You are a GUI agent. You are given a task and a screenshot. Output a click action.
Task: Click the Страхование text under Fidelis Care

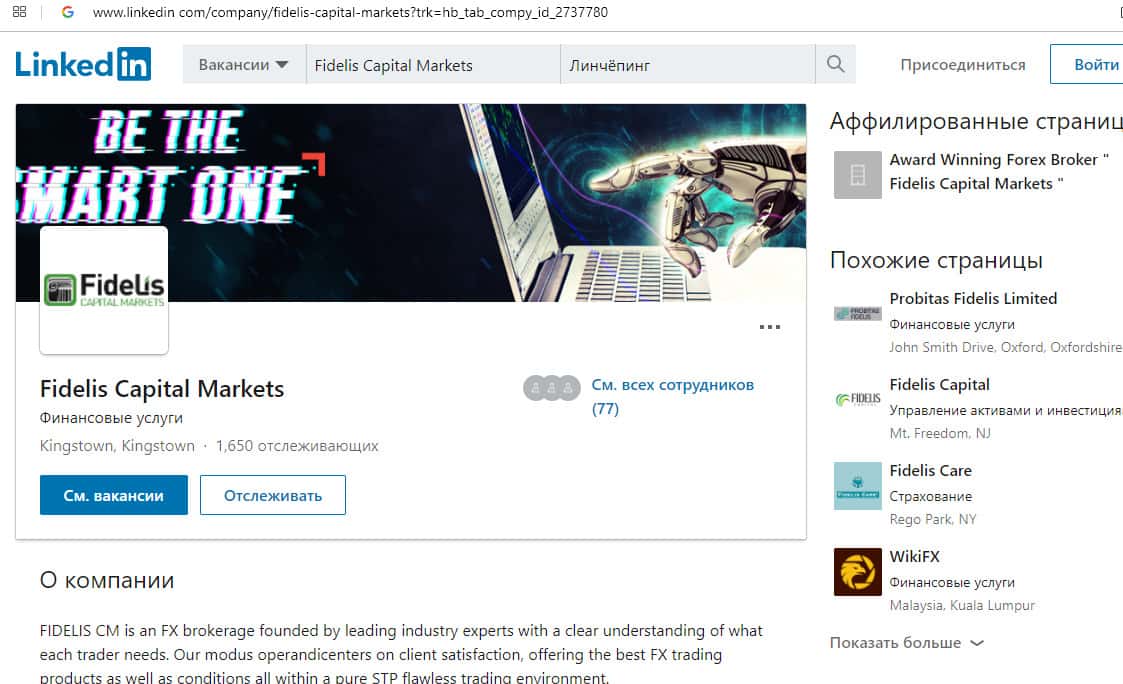point(930,496)
